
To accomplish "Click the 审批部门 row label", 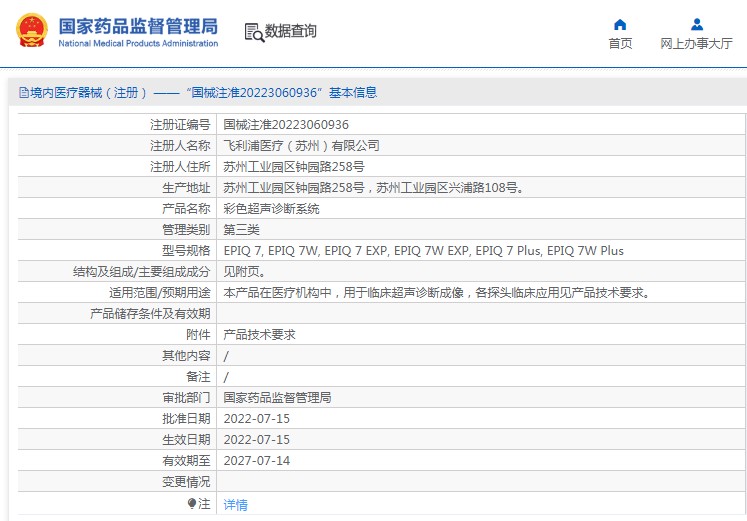I will 186,397.
